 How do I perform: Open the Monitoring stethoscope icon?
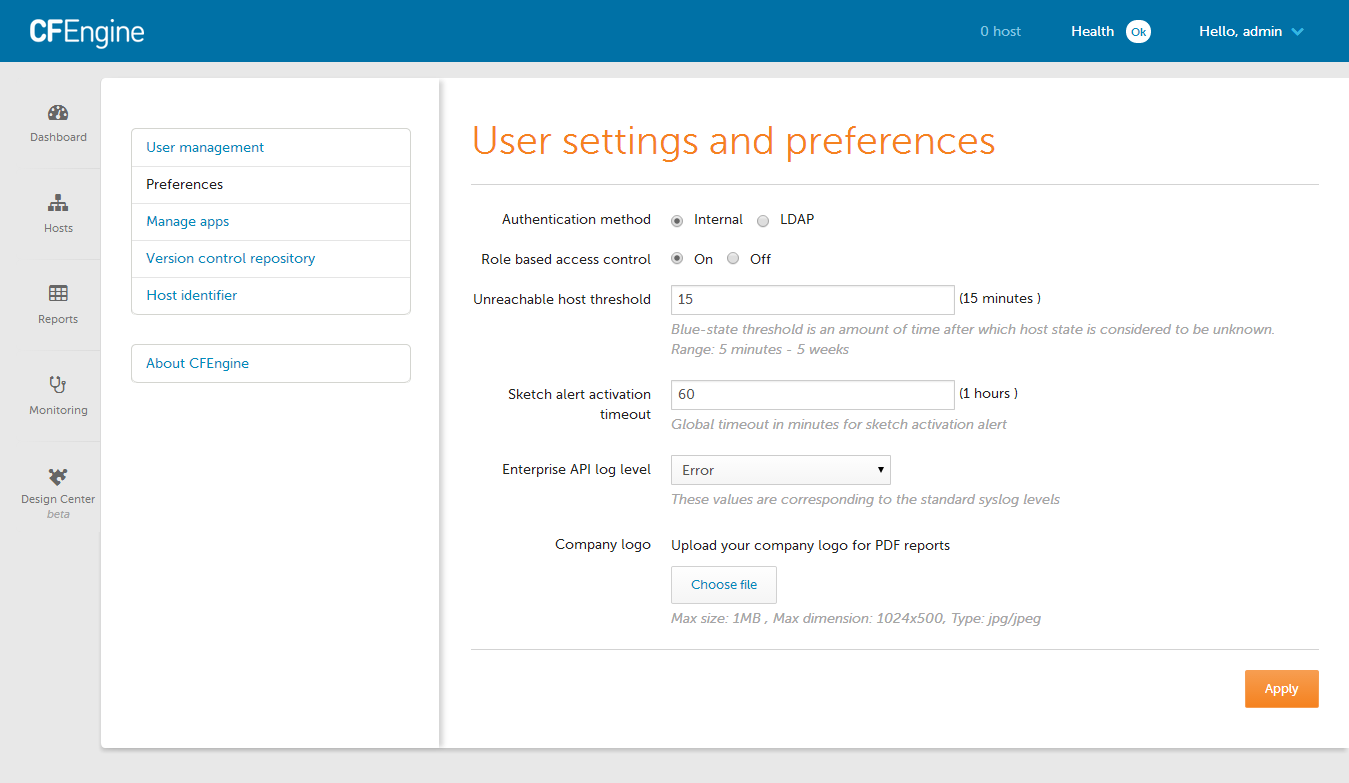click(58, 385)
